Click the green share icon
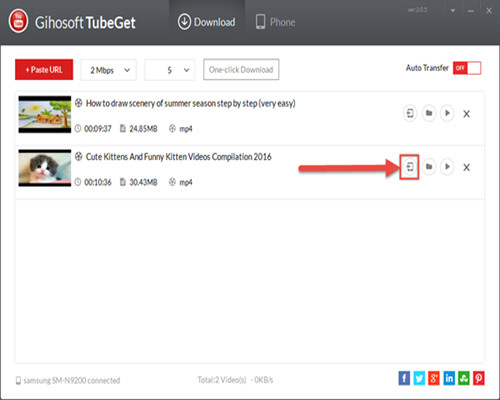Viewport: 500px width, 400px height. (x=464, y=378)
